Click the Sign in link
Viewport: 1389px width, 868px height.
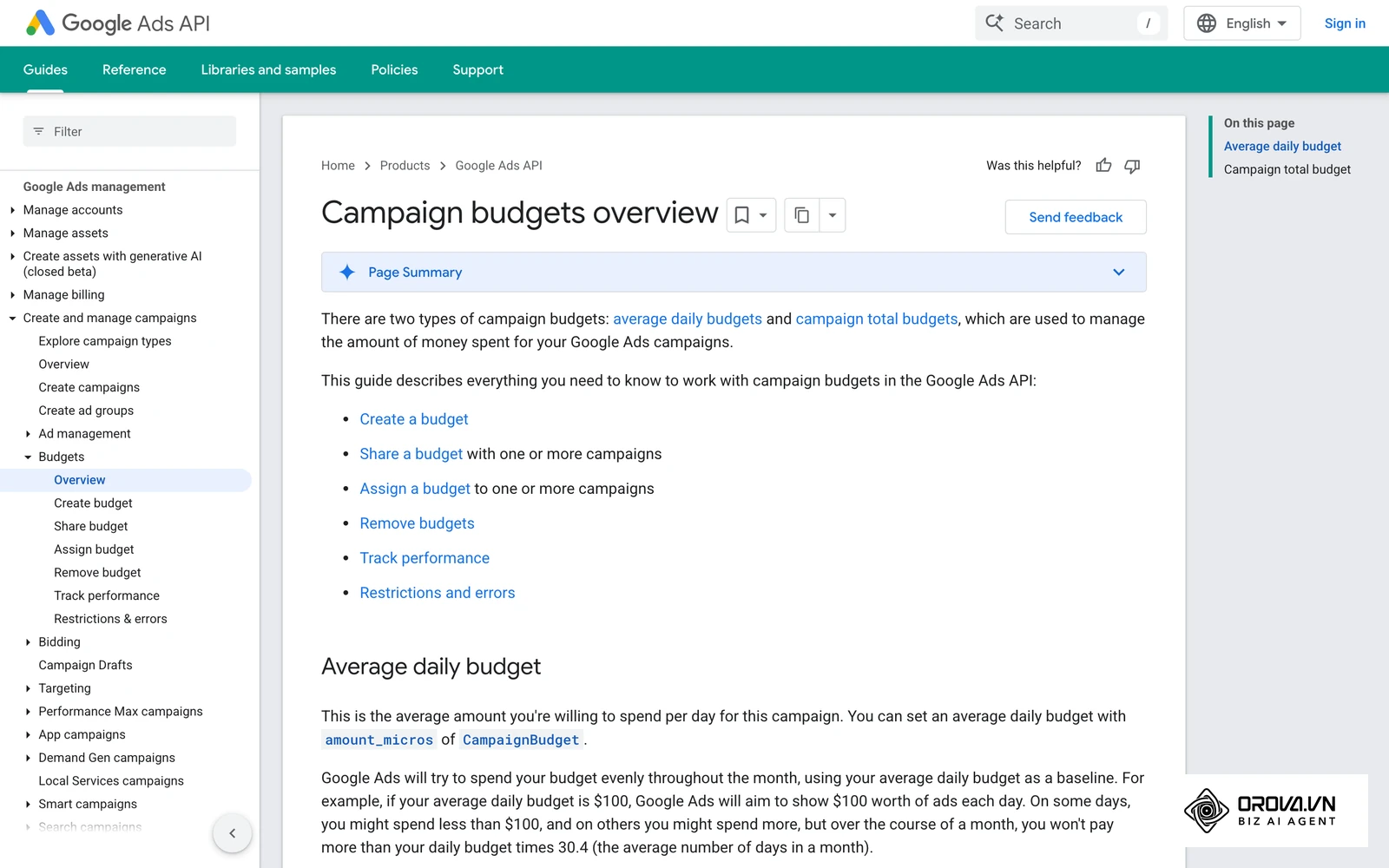point(1345,23)
